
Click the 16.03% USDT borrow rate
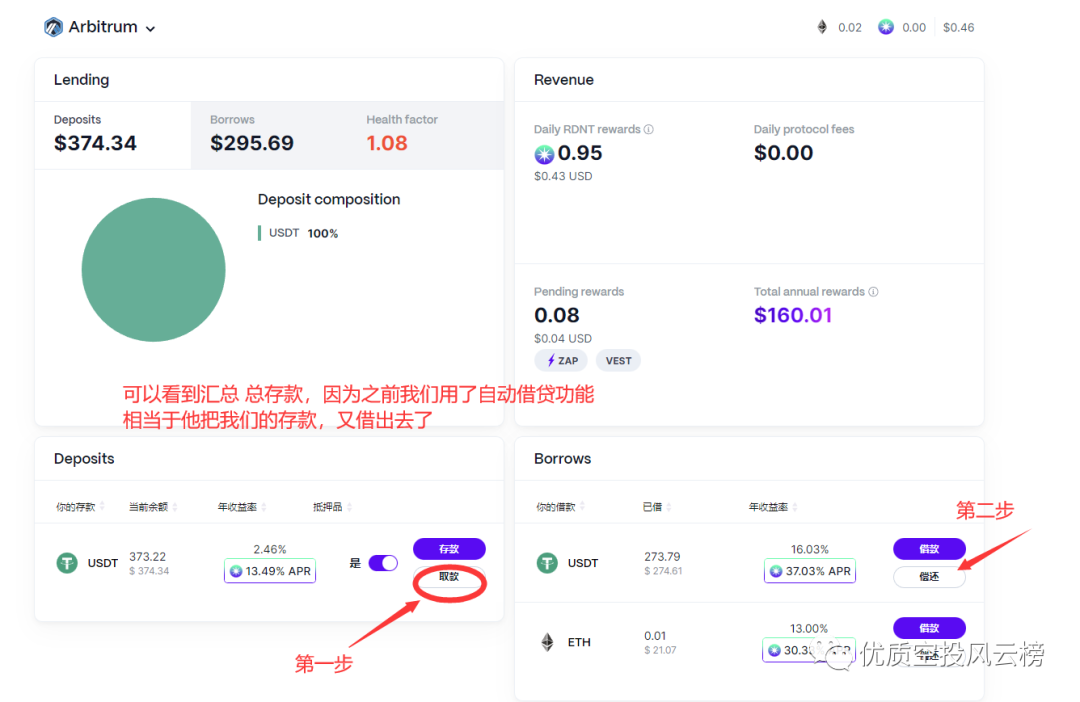click(810, 550)
